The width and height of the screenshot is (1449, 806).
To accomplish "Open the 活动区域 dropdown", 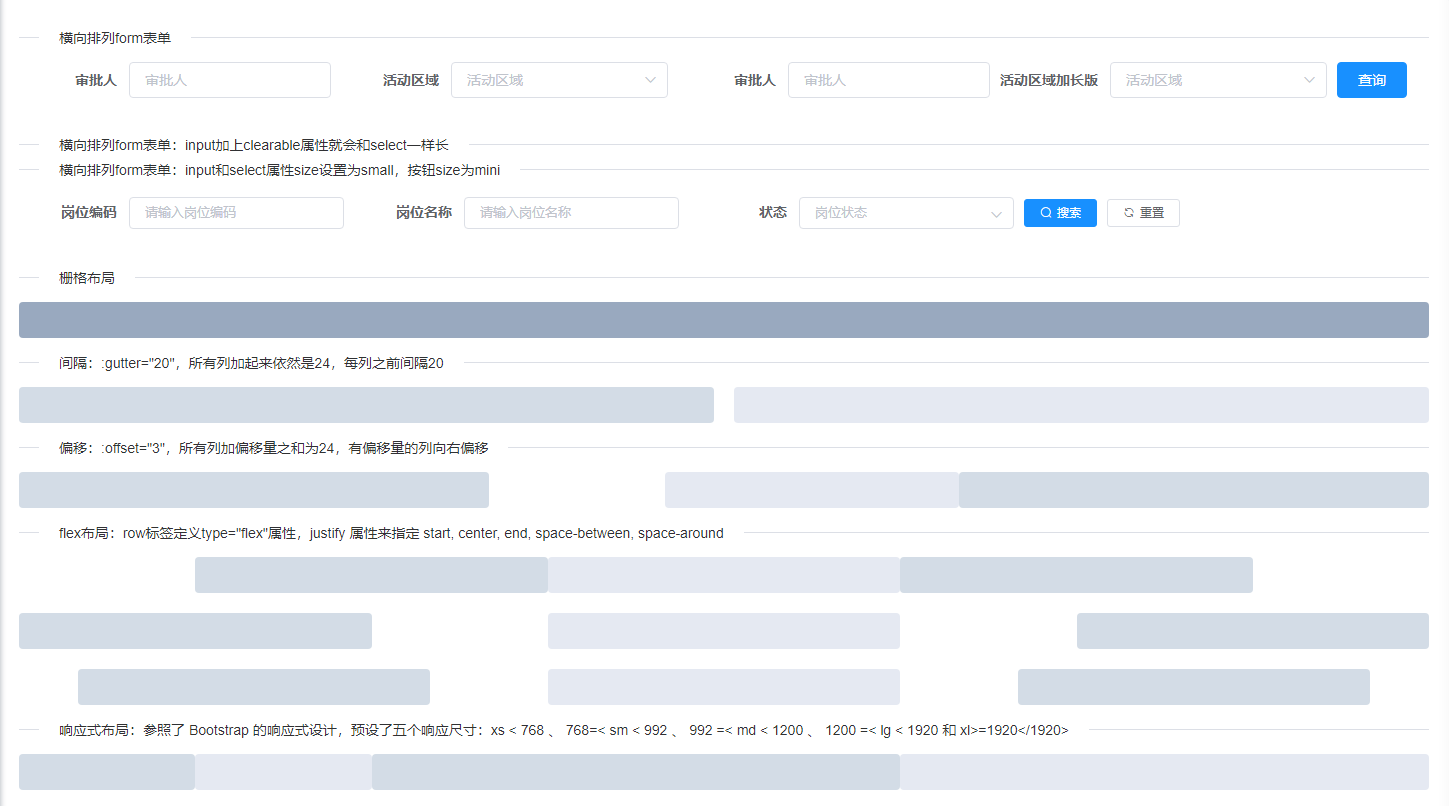I will click(x=560, y=80).
